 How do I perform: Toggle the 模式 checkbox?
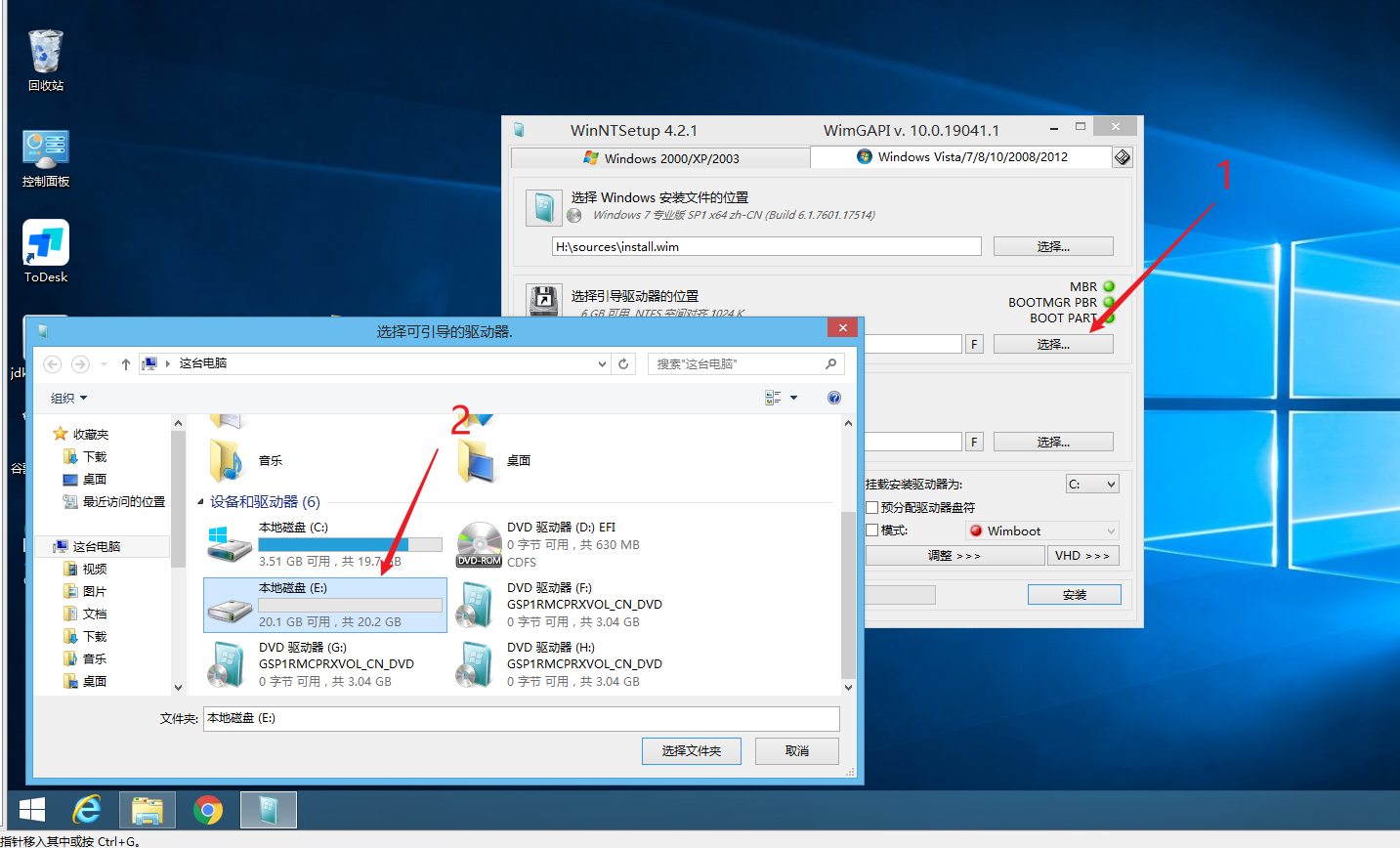click(x=872, y=530)
